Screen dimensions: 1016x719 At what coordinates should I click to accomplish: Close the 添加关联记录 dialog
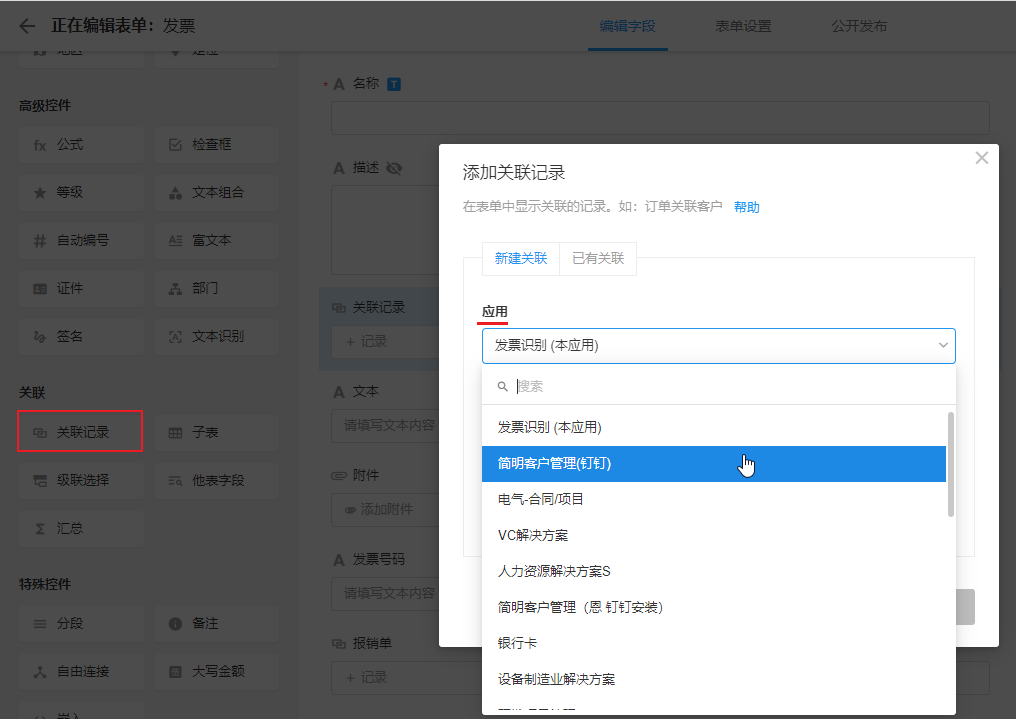981,158
